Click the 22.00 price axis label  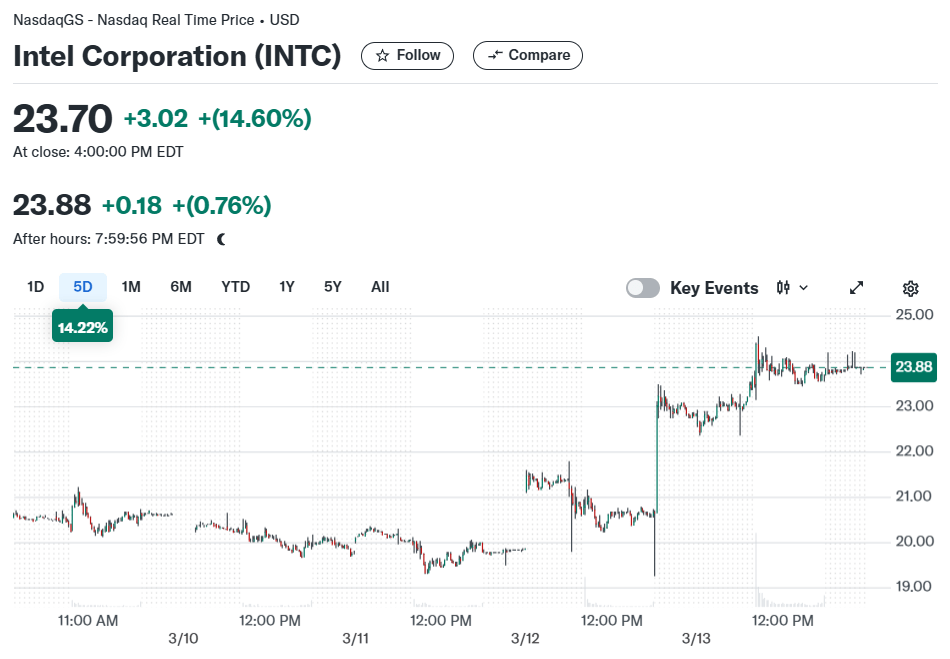point(914,451)
